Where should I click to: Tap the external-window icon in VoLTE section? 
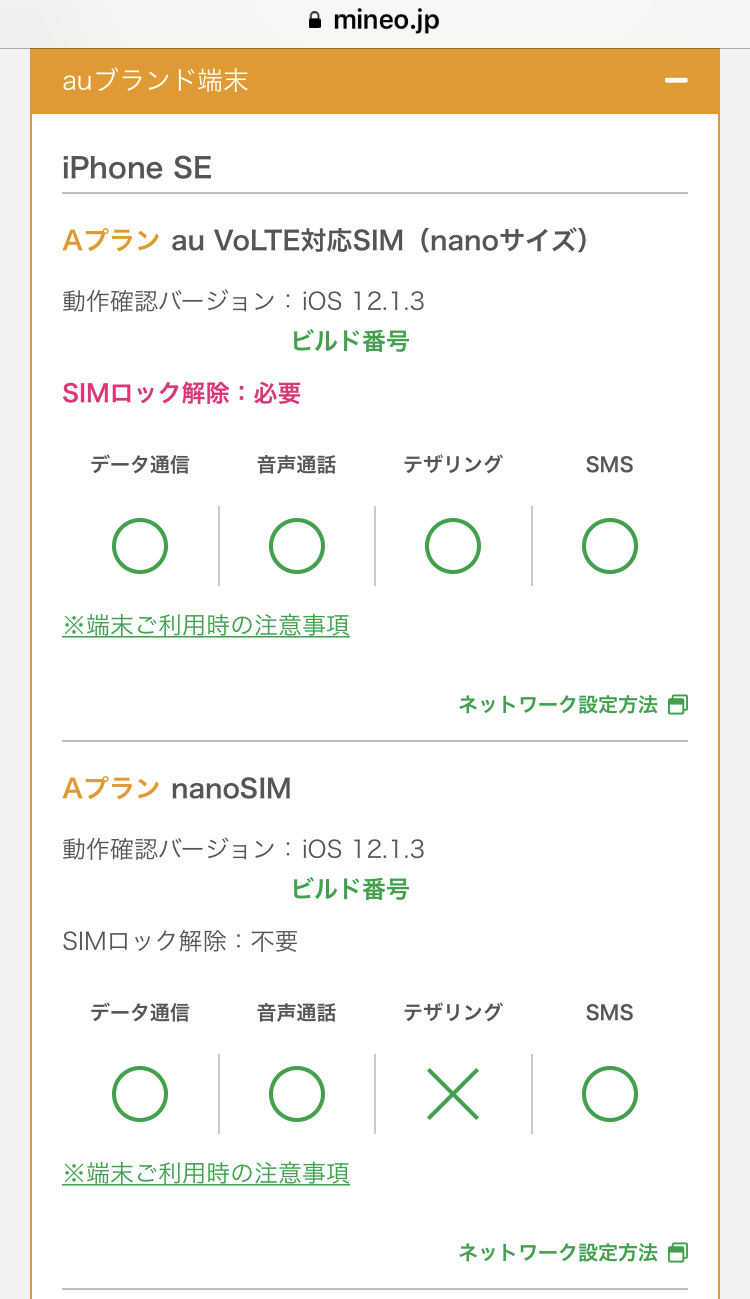coord(678,705)
